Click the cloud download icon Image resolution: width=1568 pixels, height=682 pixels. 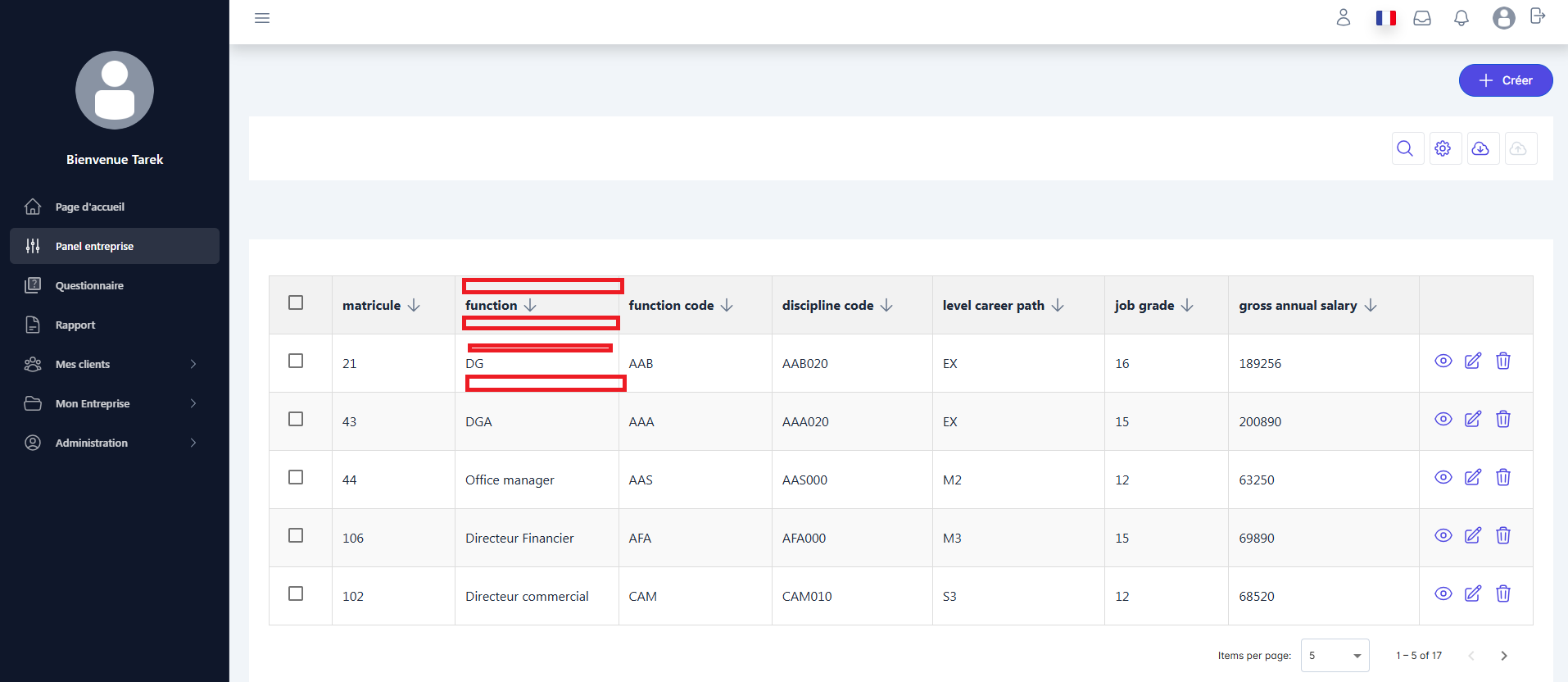pos(1481,148)
